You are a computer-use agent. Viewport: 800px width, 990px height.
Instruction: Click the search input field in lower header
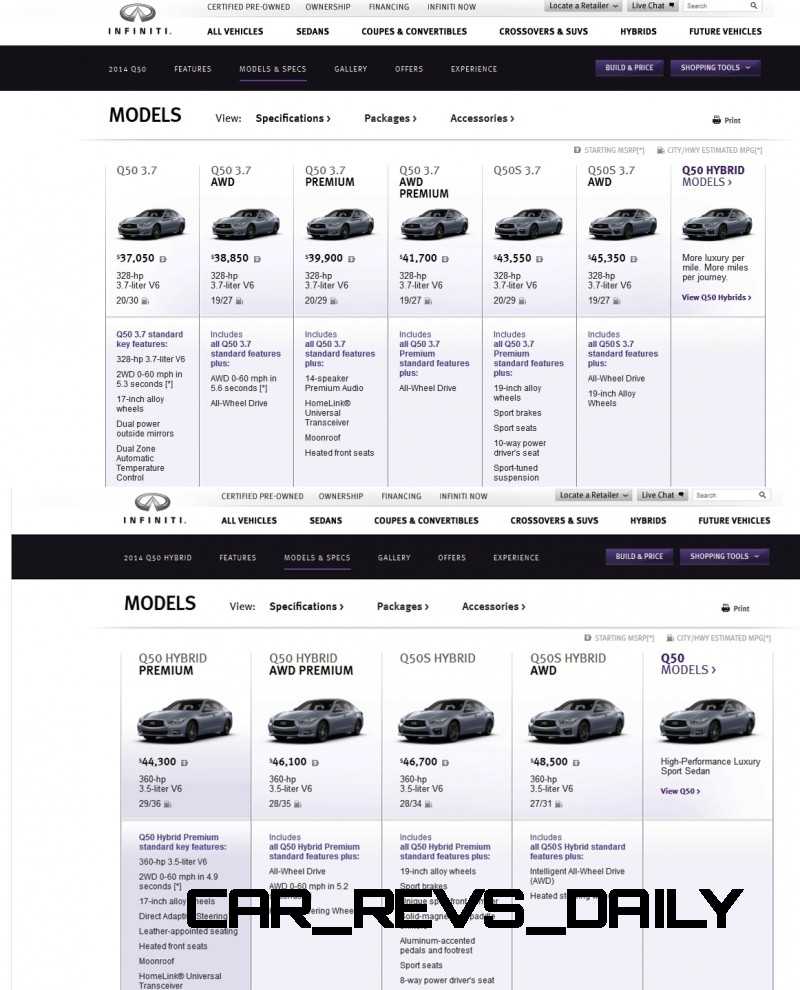(731, 495)
